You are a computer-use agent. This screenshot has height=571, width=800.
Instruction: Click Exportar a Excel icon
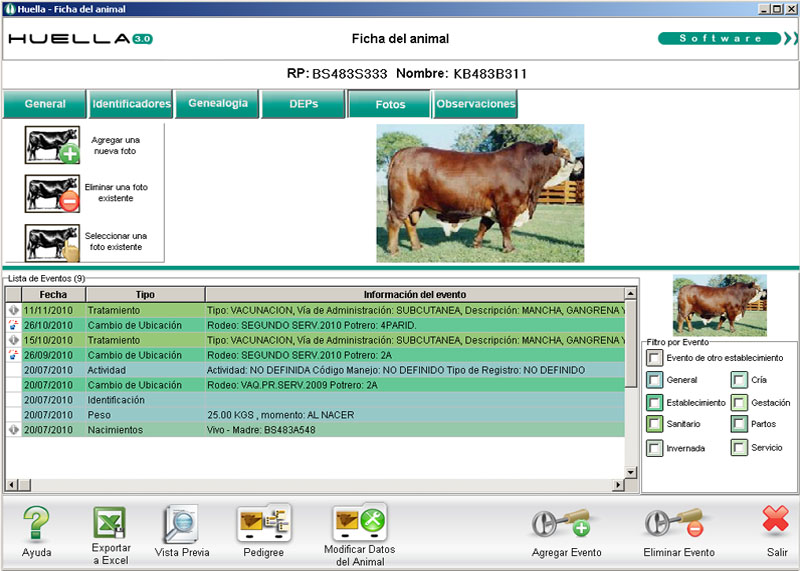coord(110,523)
